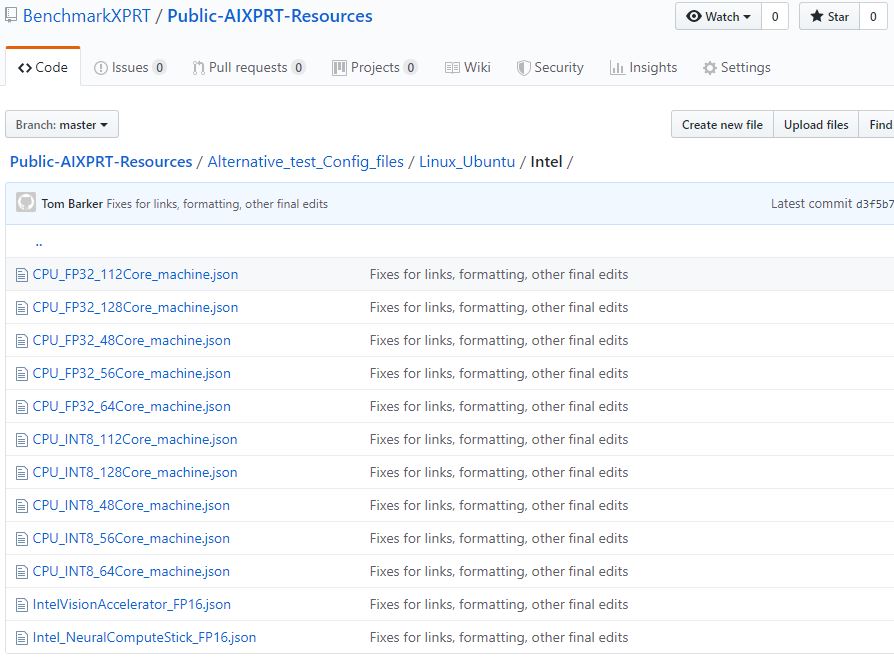Viewport: 894px width, 659px height.
Task: Click the Upload files button
Action: click(816, 124)
